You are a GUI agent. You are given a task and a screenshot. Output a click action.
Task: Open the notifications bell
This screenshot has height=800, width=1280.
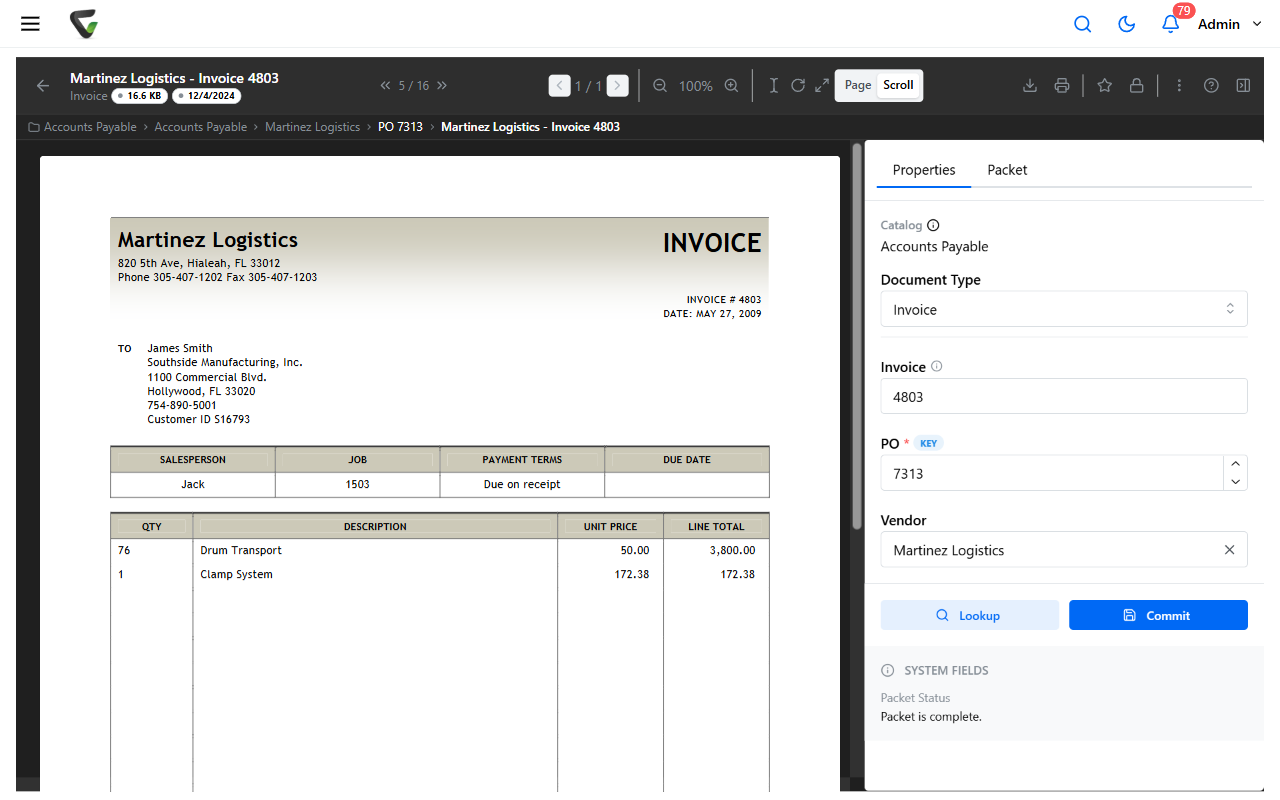pyautogui.click(x=1170, y=24)
